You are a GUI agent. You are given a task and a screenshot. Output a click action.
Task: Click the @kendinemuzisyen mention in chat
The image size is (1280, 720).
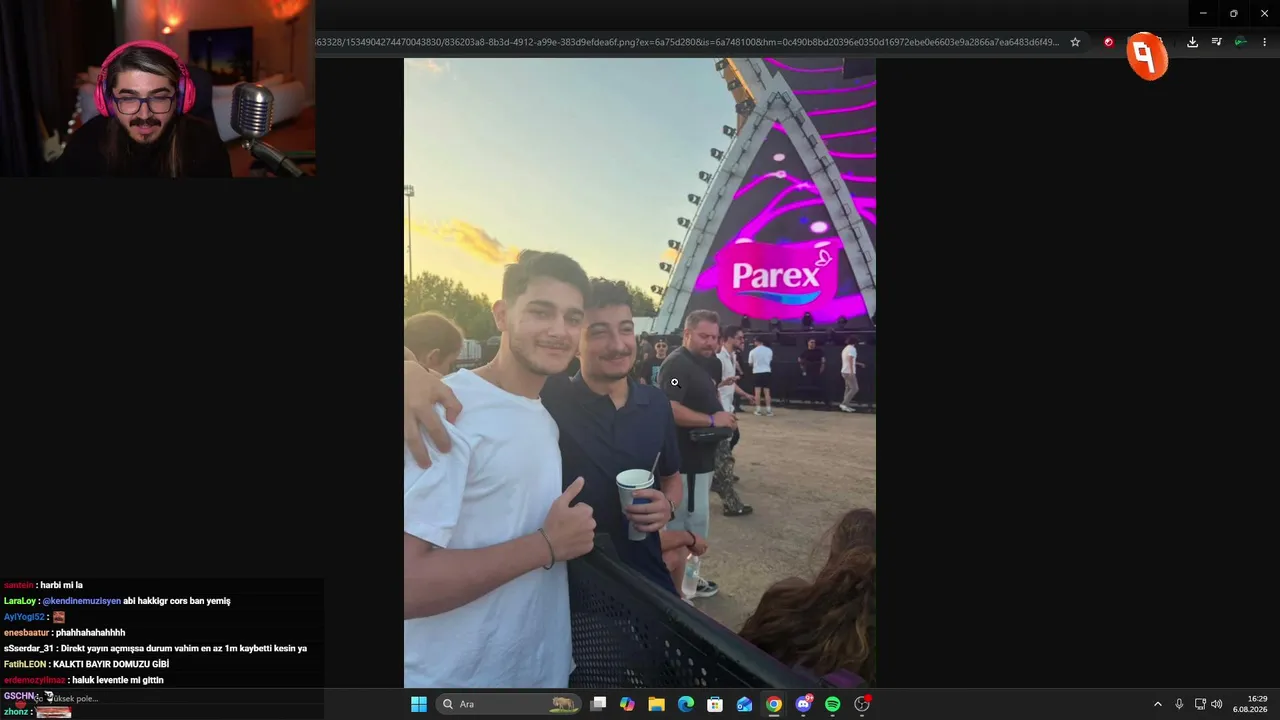(x=81, y=601)
